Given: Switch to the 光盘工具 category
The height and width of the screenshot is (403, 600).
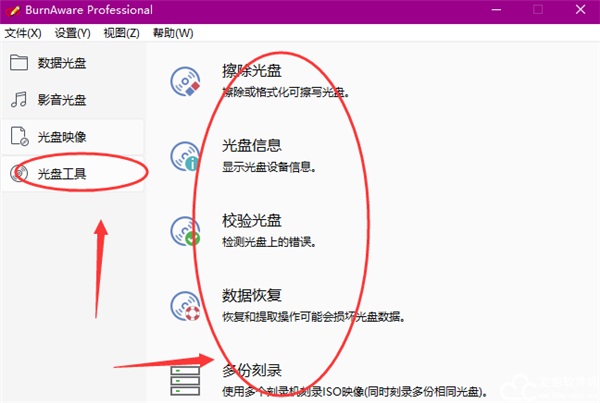Looking at the screenshot, I should (x=73, y=173).
